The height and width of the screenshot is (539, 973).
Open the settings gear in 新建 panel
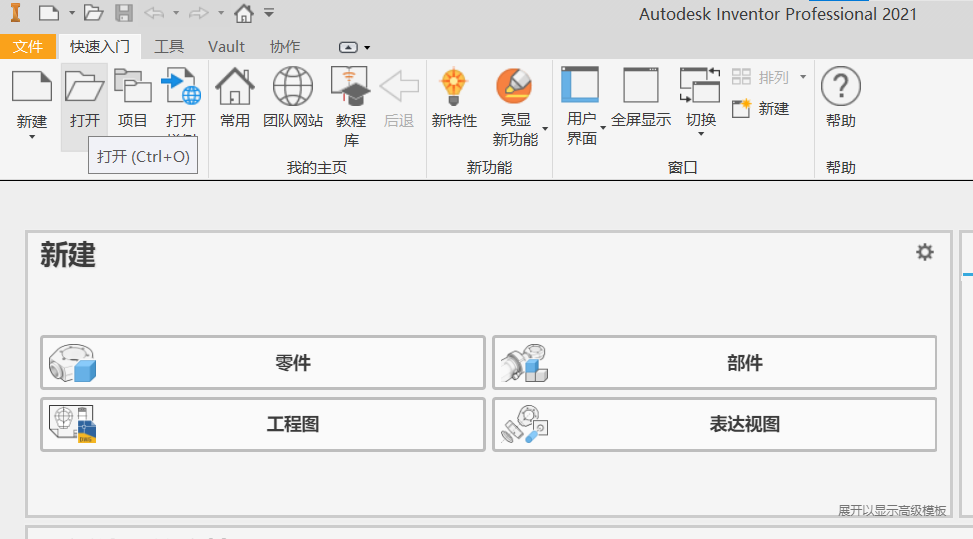(925, 252)
